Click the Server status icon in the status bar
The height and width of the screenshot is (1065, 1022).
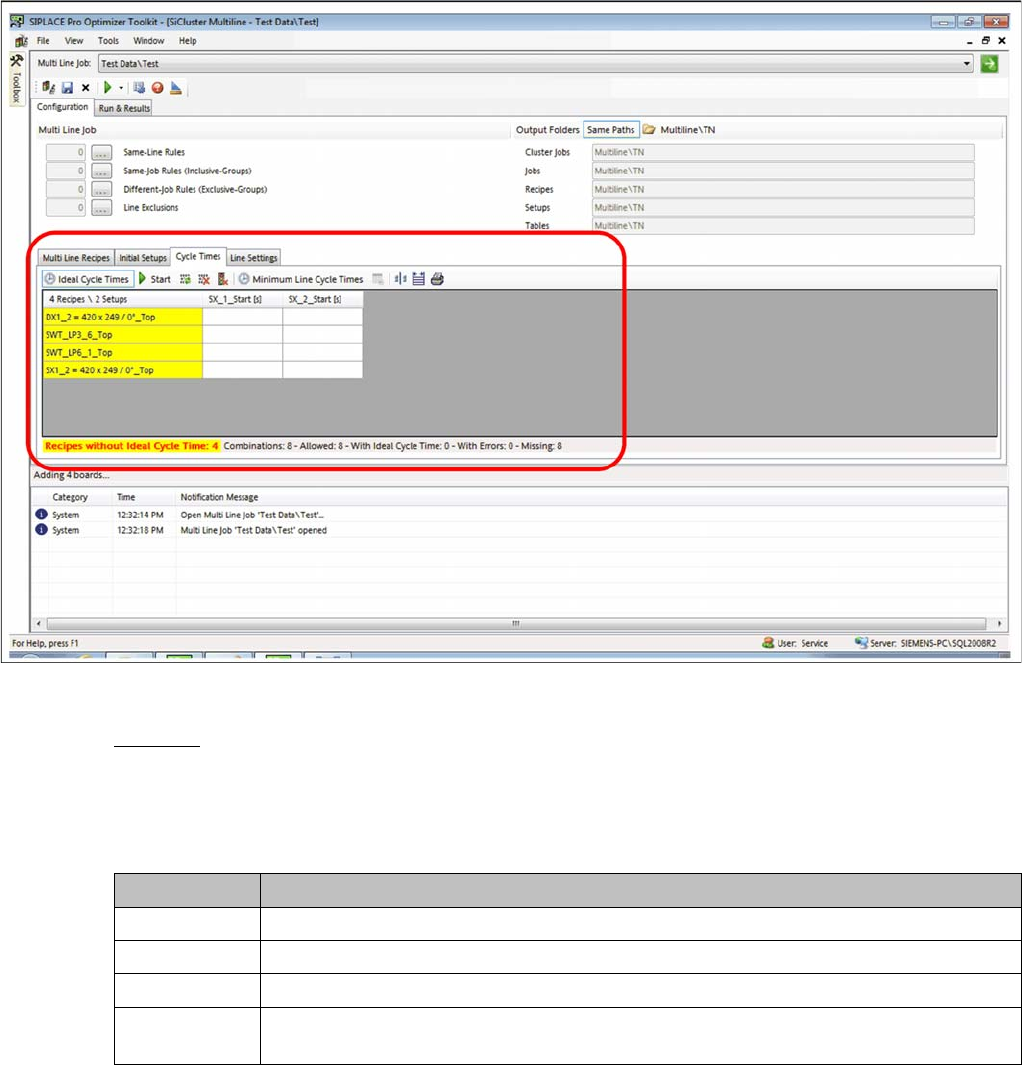point(861,643)
